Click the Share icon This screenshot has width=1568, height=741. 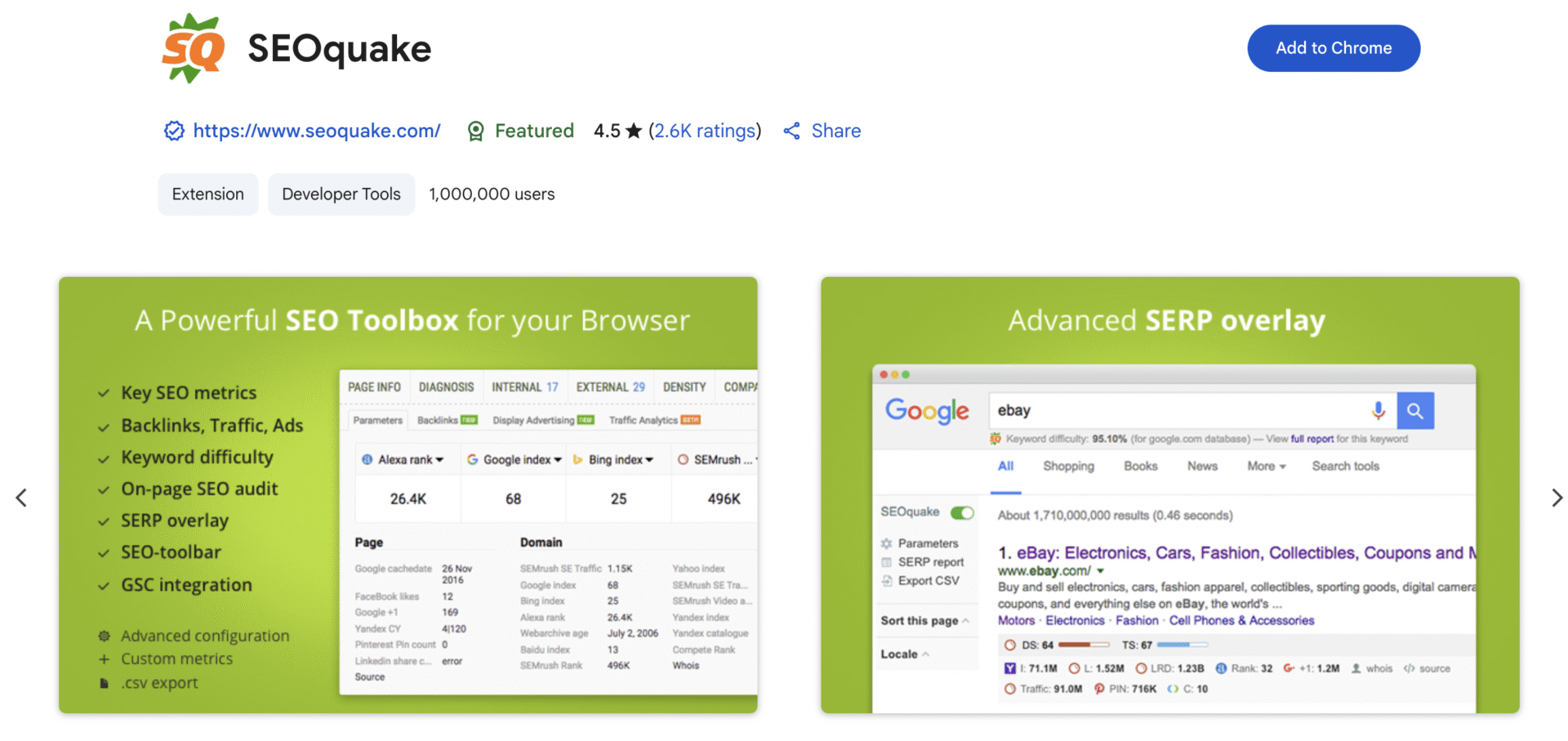(x=791, y=131)
